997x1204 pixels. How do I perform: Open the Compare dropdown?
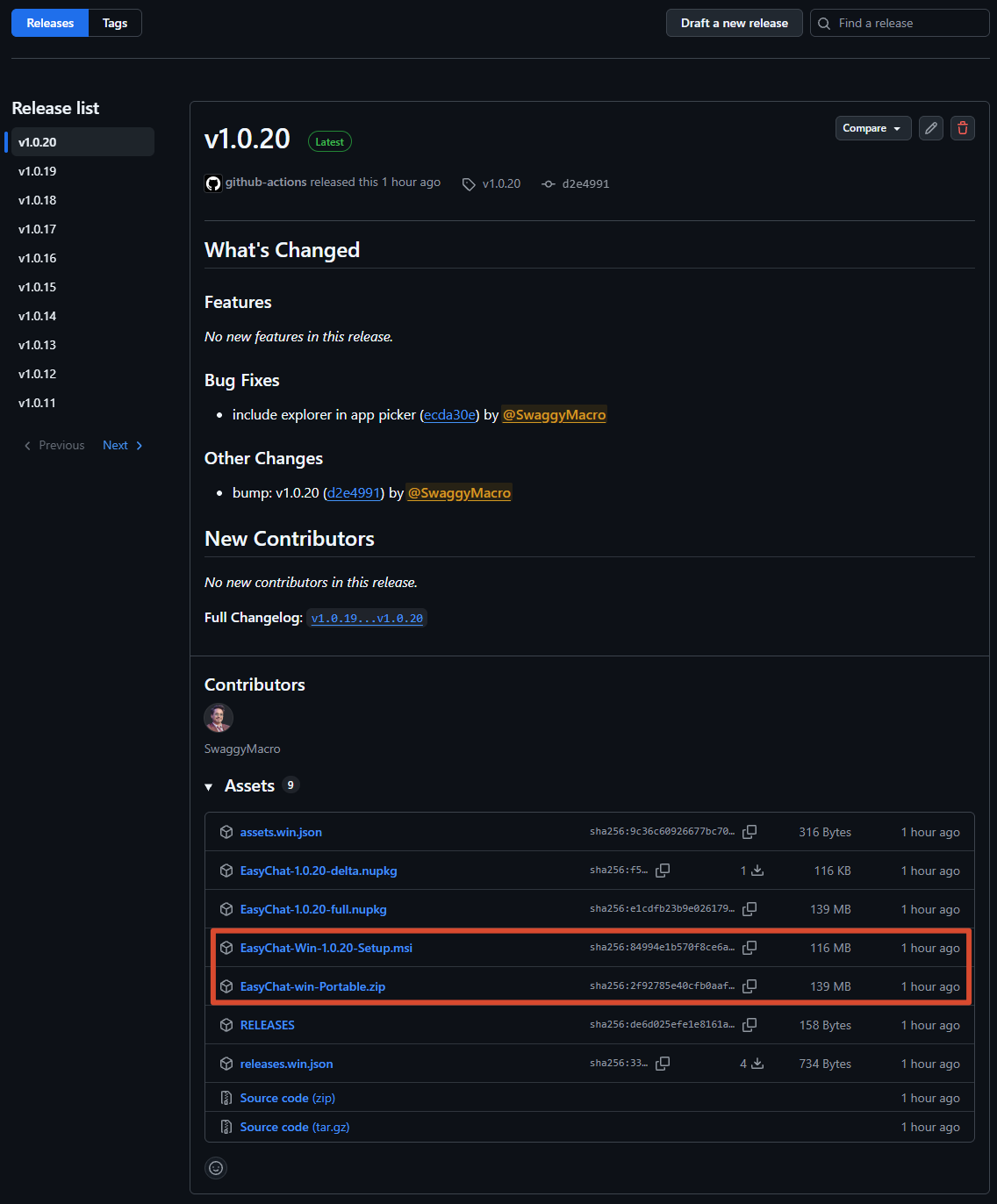pyautogui.click(x=873, y=128)
